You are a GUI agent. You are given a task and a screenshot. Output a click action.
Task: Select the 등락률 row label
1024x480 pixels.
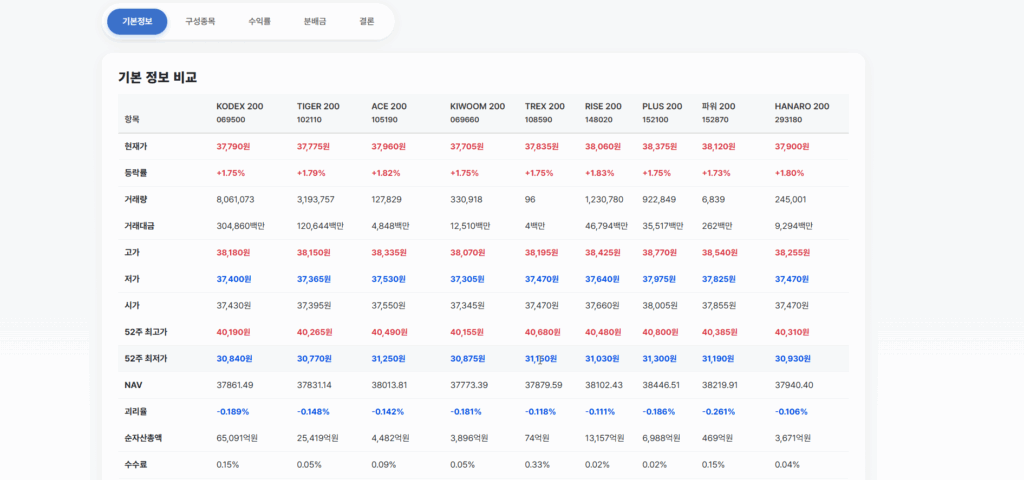[135, 173]
